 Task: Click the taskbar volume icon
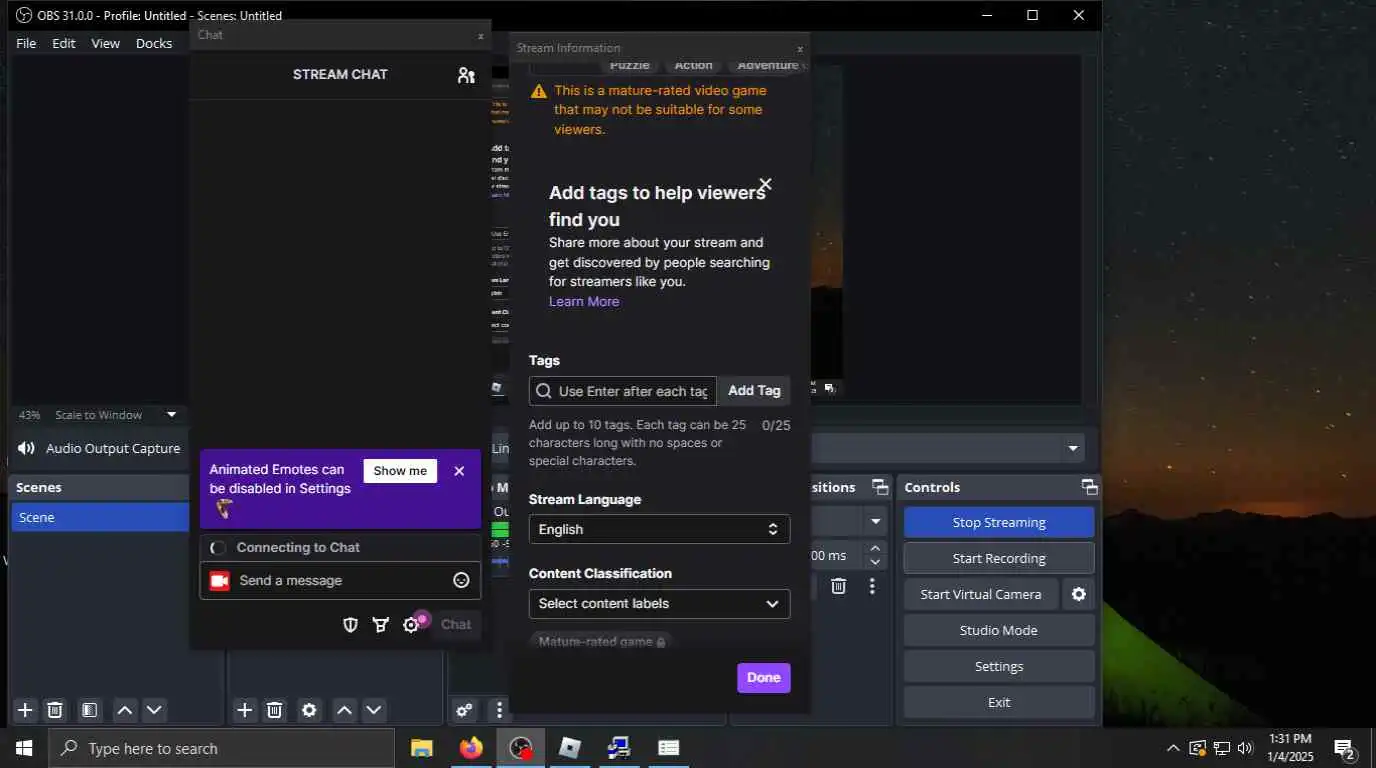coord(1245,748)
